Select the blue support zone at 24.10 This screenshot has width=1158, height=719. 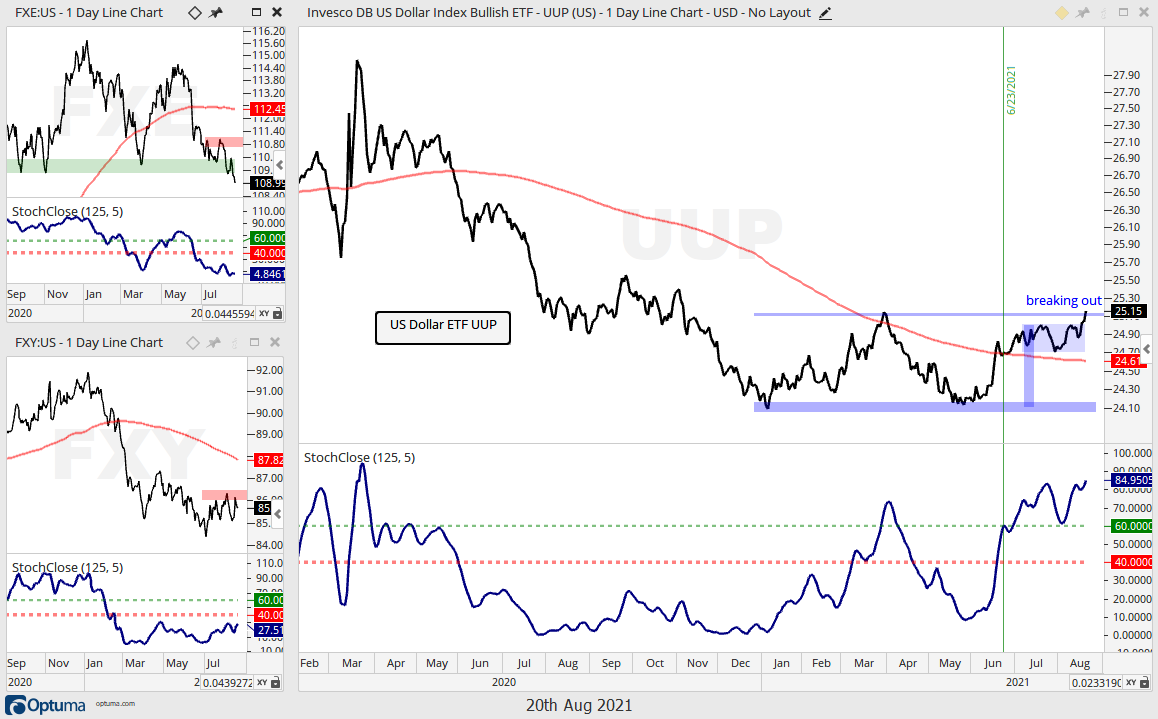point(925,406)
